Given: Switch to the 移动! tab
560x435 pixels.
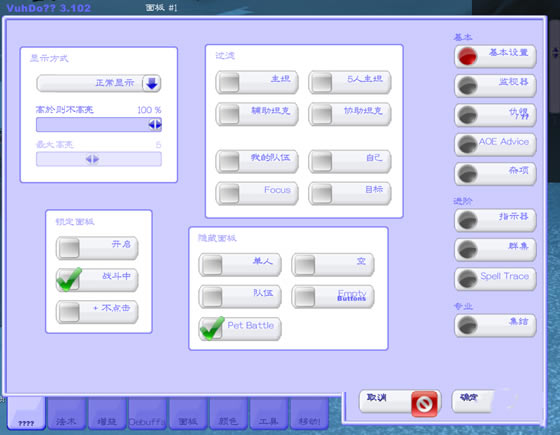Looking at the screenshot, I should (309, 414).
